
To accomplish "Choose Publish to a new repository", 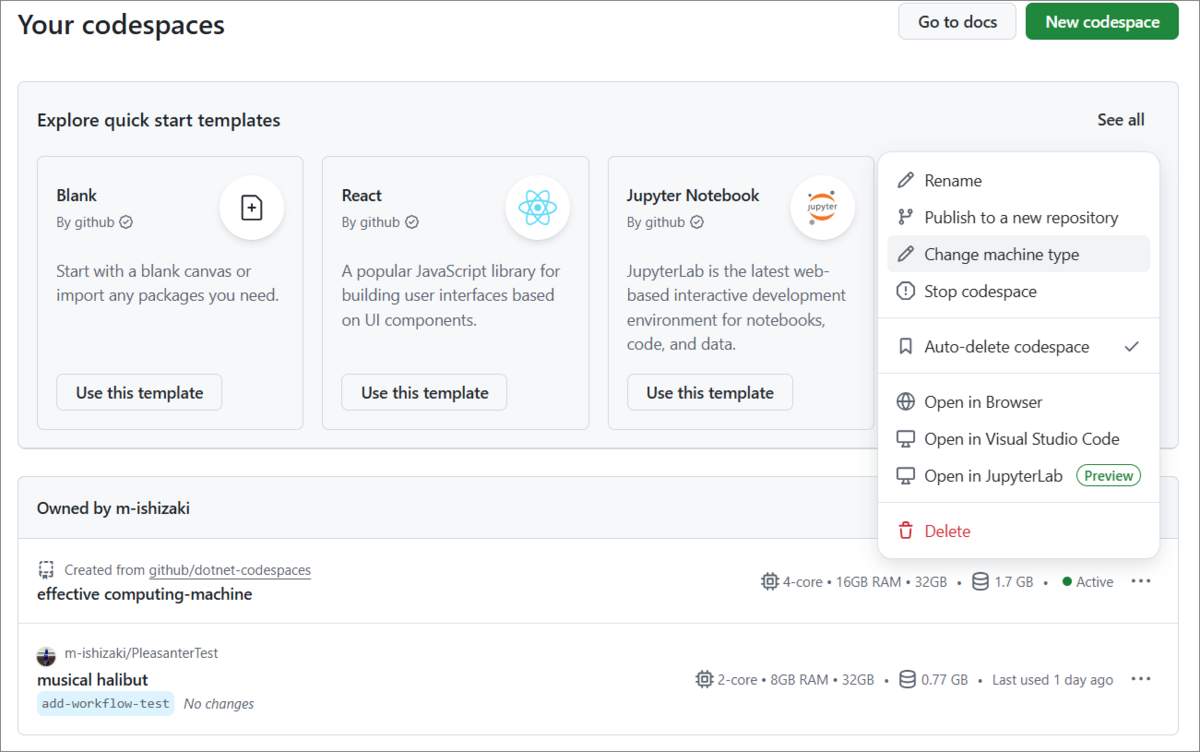I will (1018, 218).
